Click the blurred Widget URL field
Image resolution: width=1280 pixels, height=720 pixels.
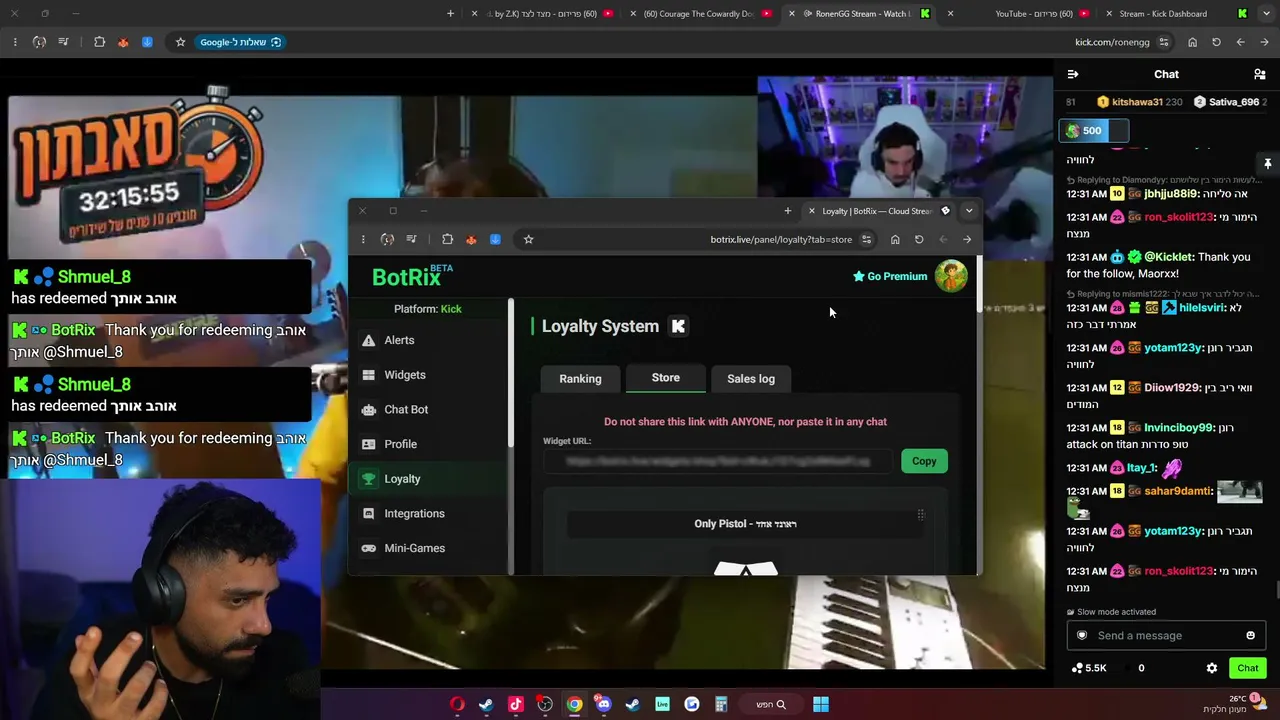pyautogui.click(x=717, y=461)
